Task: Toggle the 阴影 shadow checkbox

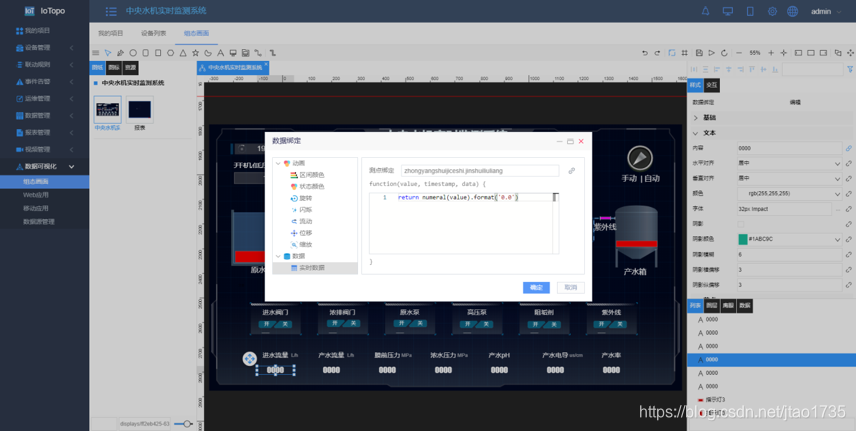Action: [741, 224]
